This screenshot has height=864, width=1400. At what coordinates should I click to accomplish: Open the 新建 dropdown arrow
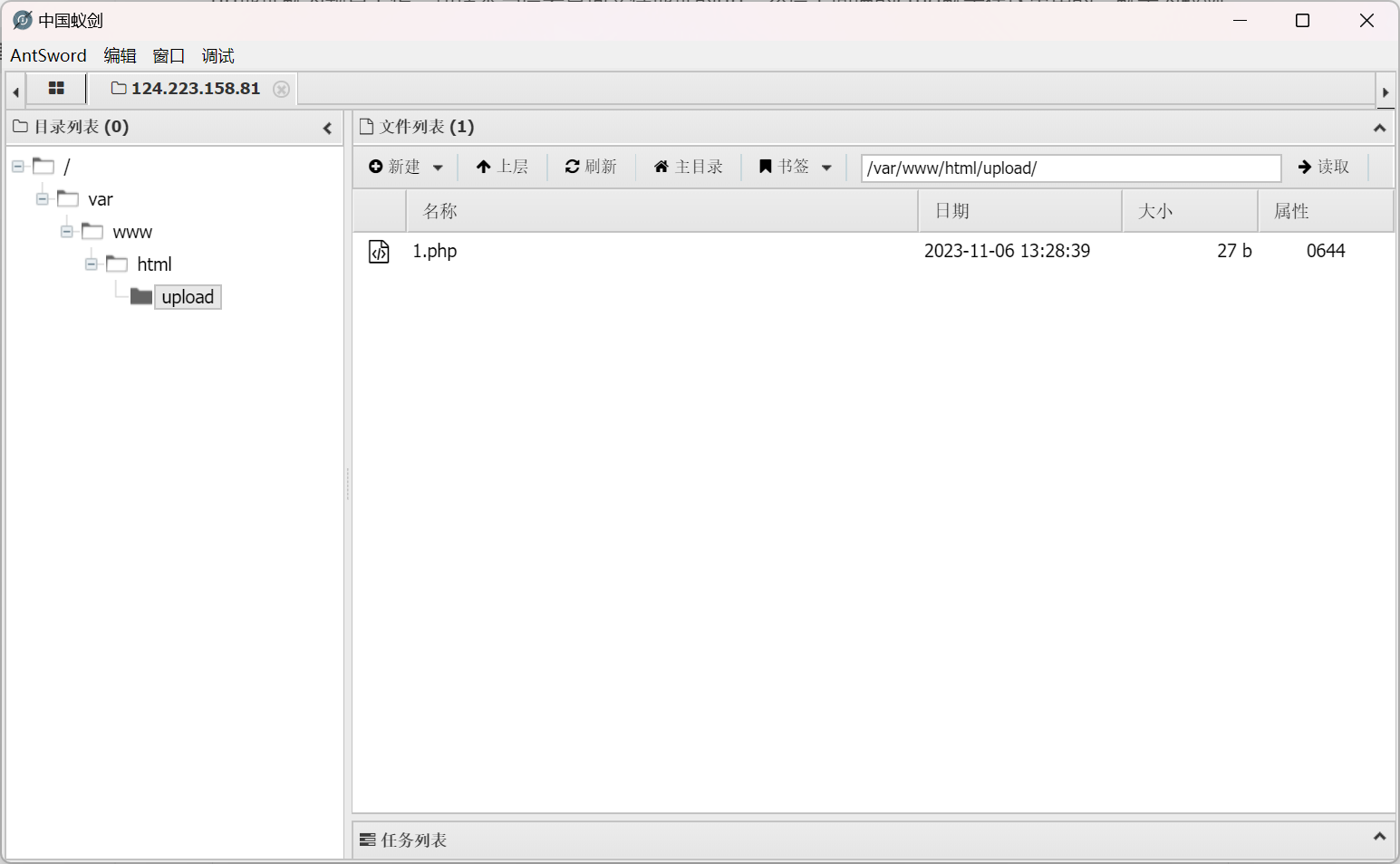point(438,168)
